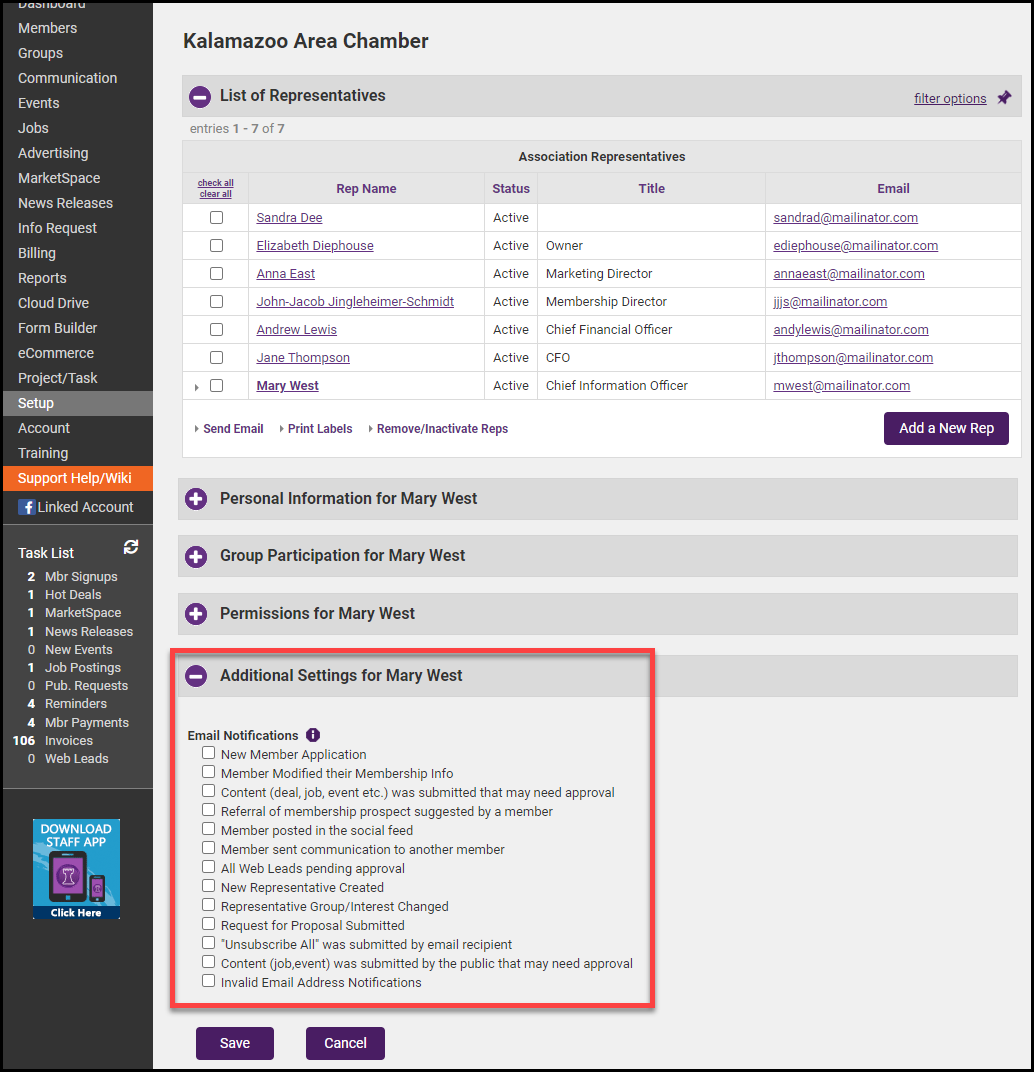Collapse List of Representatives with minus icon
This screenshot has width=1034, height=1072.
tap(200, 97)
